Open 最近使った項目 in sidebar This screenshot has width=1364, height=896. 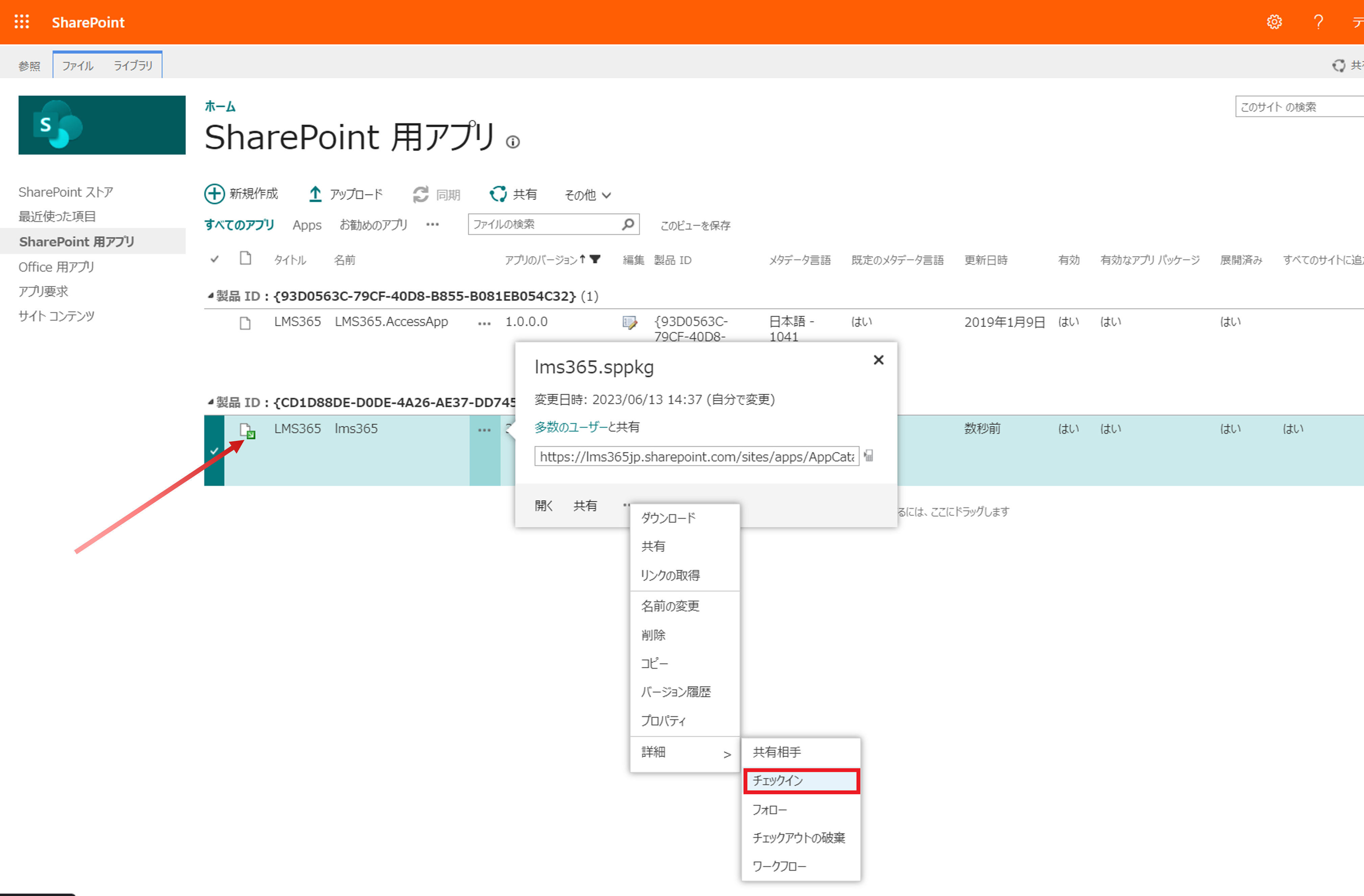57,217
